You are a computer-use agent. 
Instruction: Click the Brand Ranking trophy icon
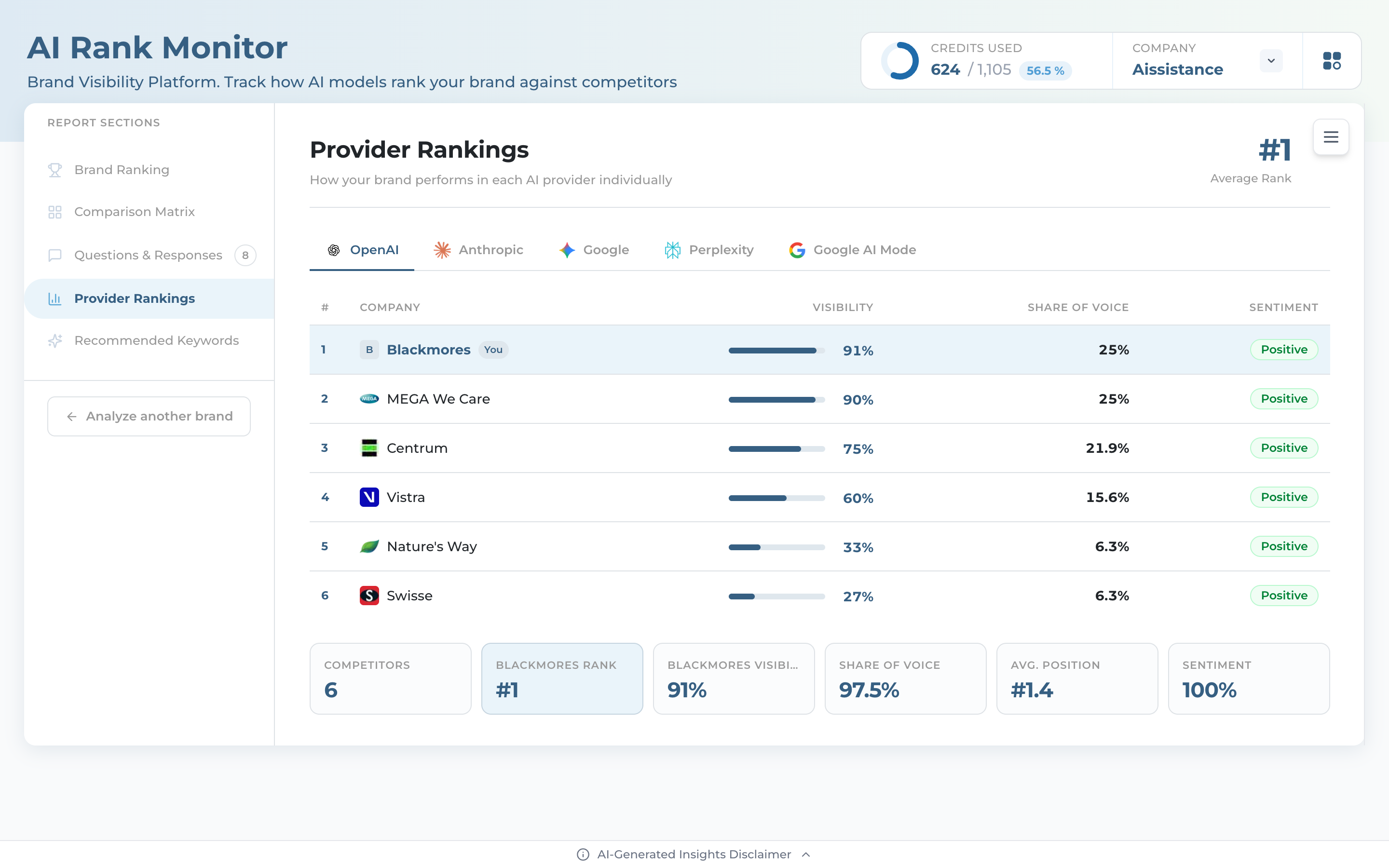pyautogui.click(x=54, y=170)
